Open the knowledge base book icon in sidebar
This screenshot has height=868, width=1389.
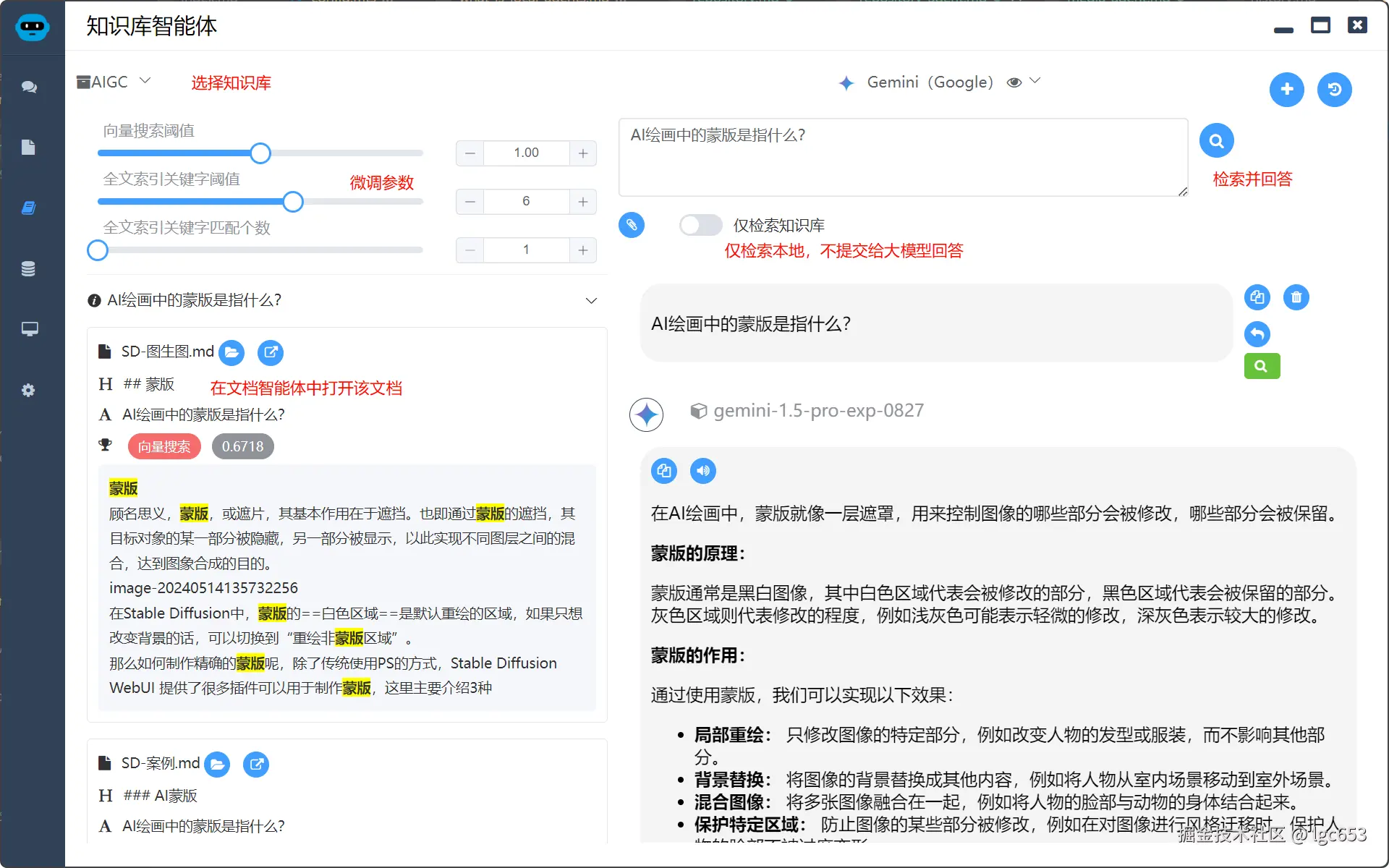coord(29,208)
